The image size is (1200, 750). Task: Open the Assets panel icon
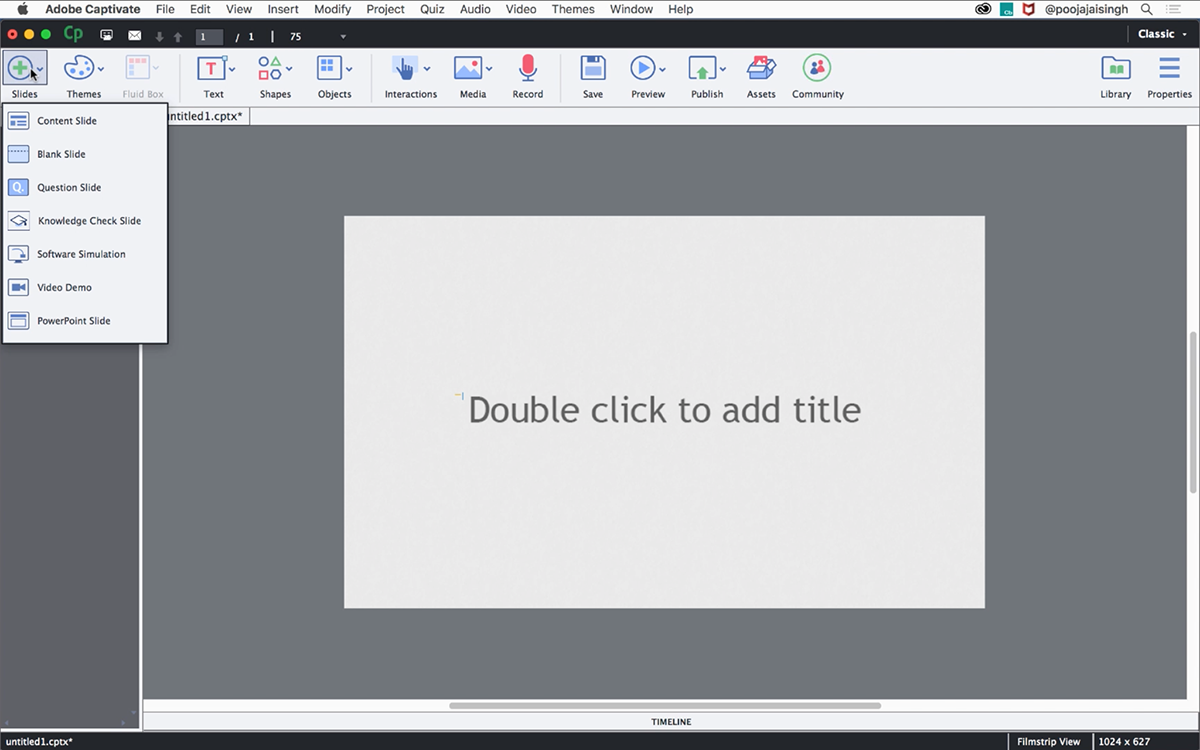tap(760, 68)
